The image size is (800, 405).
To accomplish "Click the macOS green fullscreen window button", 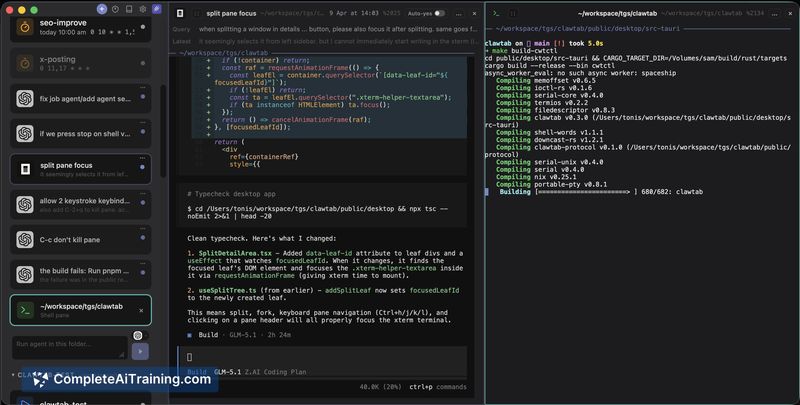I will tap(34, 10).
